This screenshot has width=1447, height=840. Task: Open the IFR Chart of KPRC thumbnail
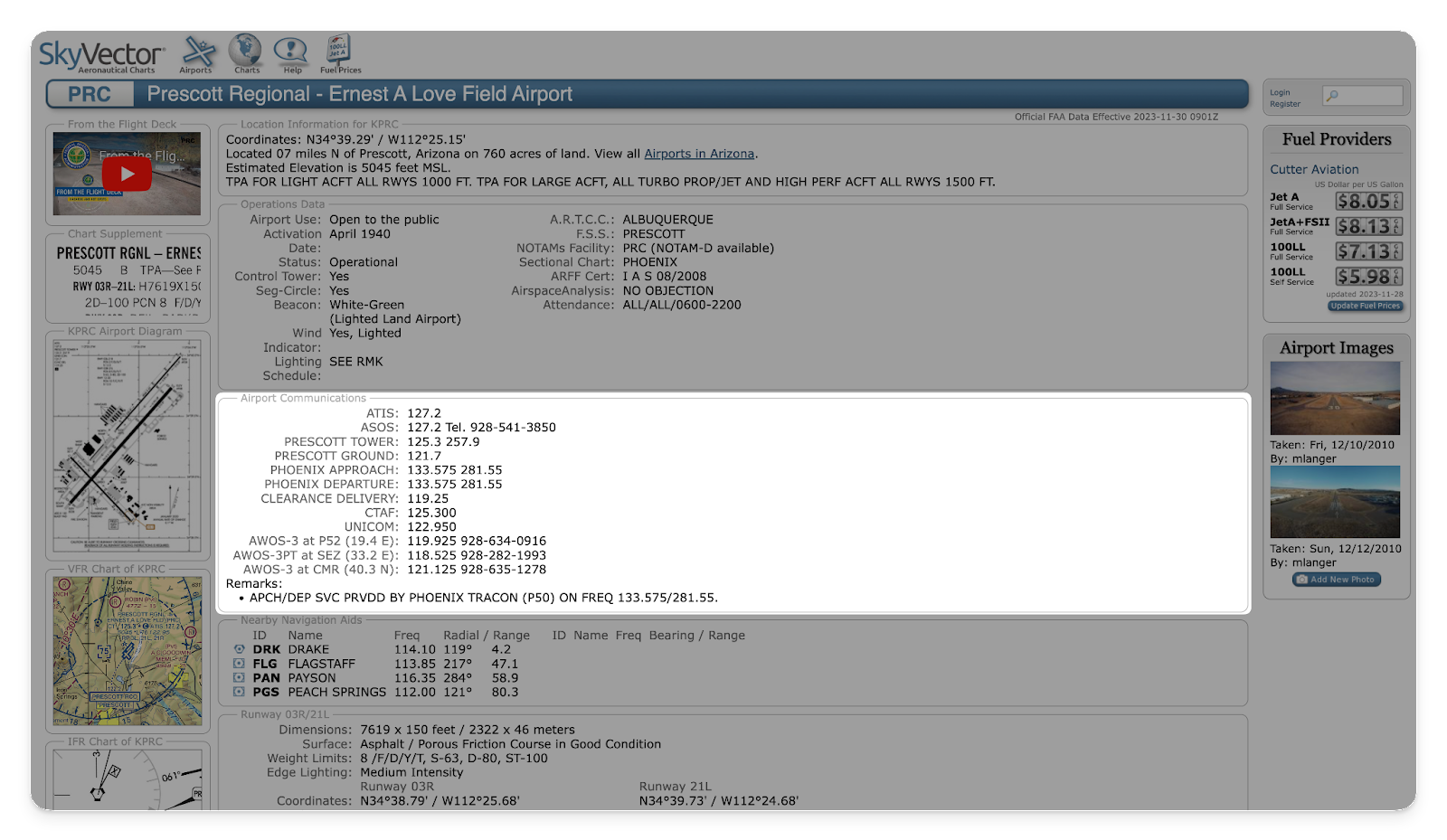point(128,779)
